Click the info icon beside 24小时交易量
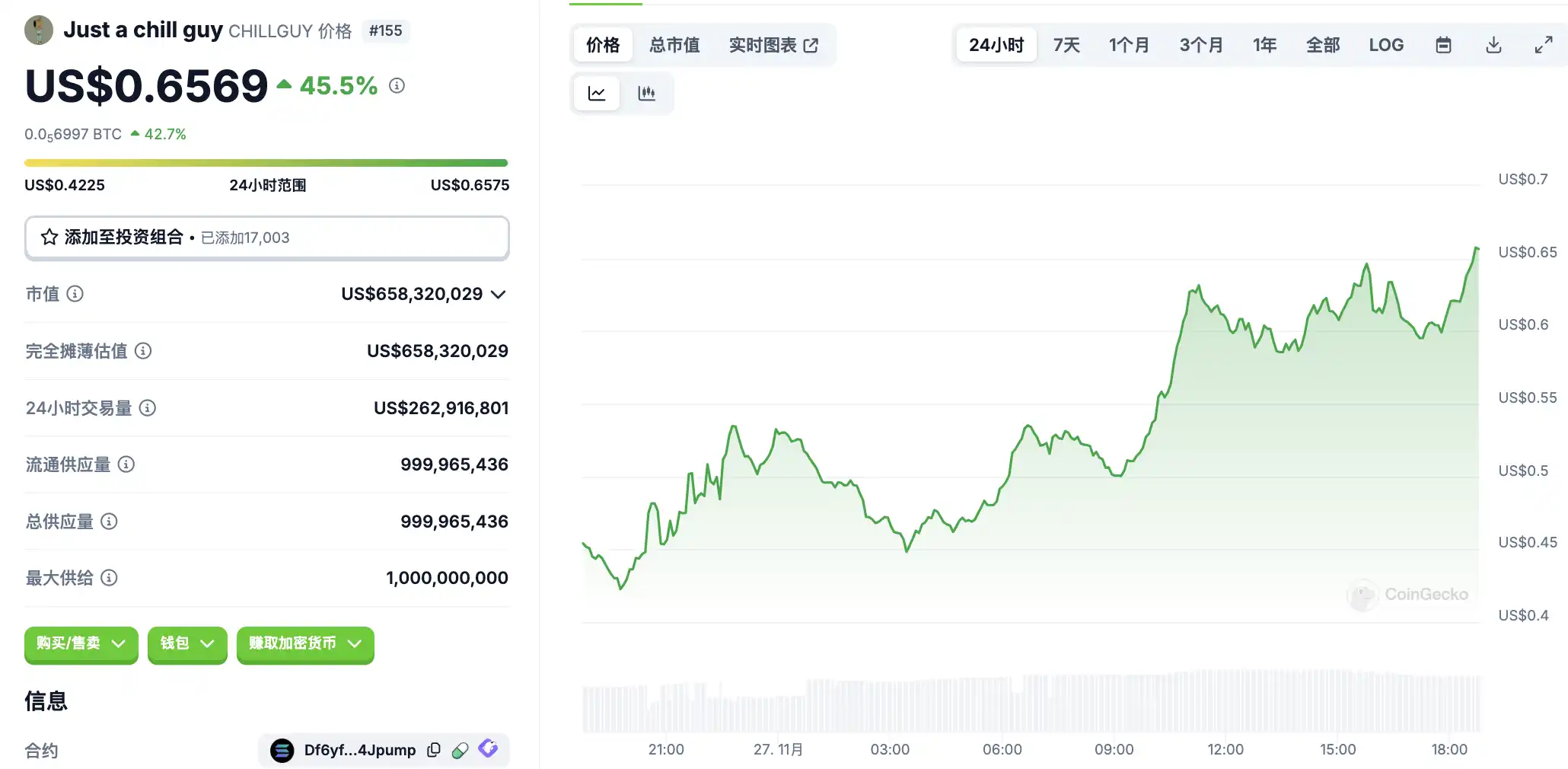Image resolution: width=1568 pixels, height=769 pixels. click(148, 408)
